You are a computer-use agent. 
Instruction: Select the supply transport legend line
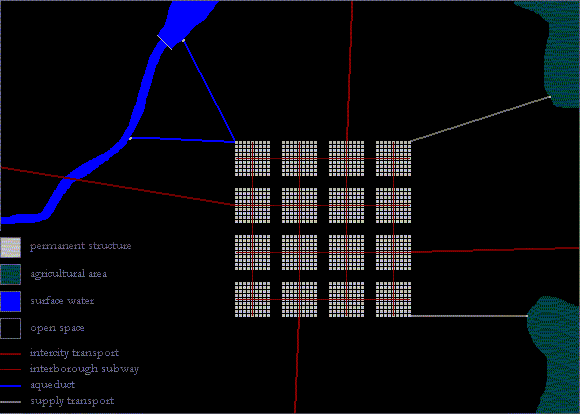pos(10,402)
